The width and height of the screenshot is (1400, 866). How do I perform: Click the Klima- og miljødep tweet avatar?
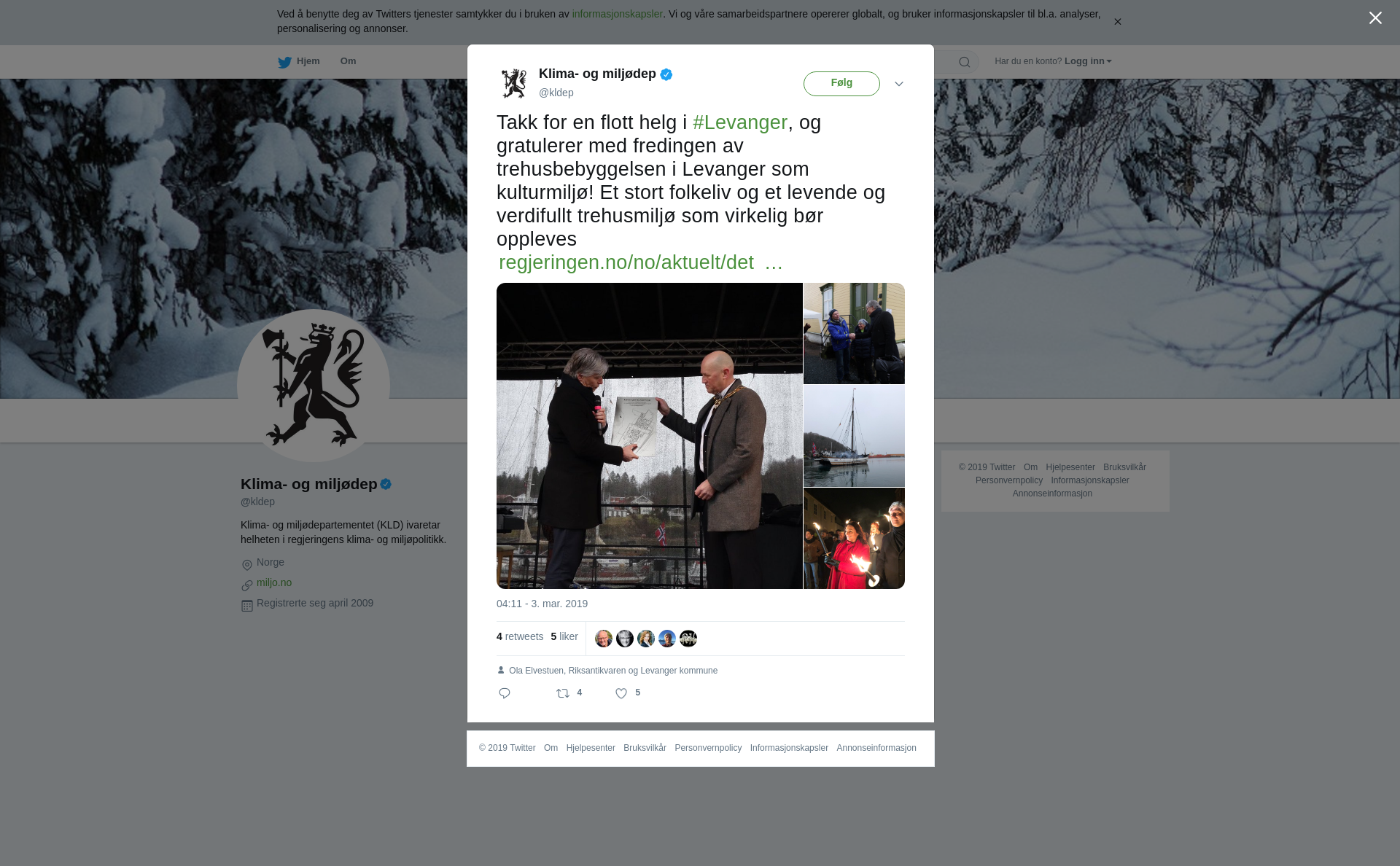(514, 83)
